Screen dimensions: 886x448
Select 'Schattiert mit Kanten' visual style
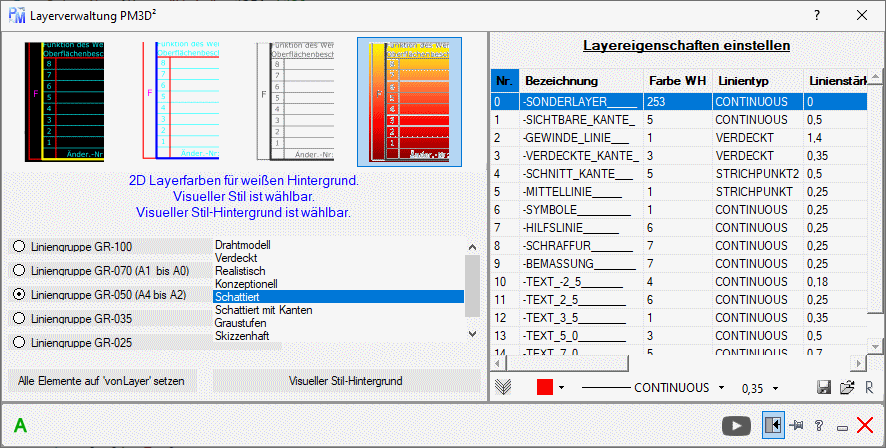pyautogui.click(x=263, y=310)
